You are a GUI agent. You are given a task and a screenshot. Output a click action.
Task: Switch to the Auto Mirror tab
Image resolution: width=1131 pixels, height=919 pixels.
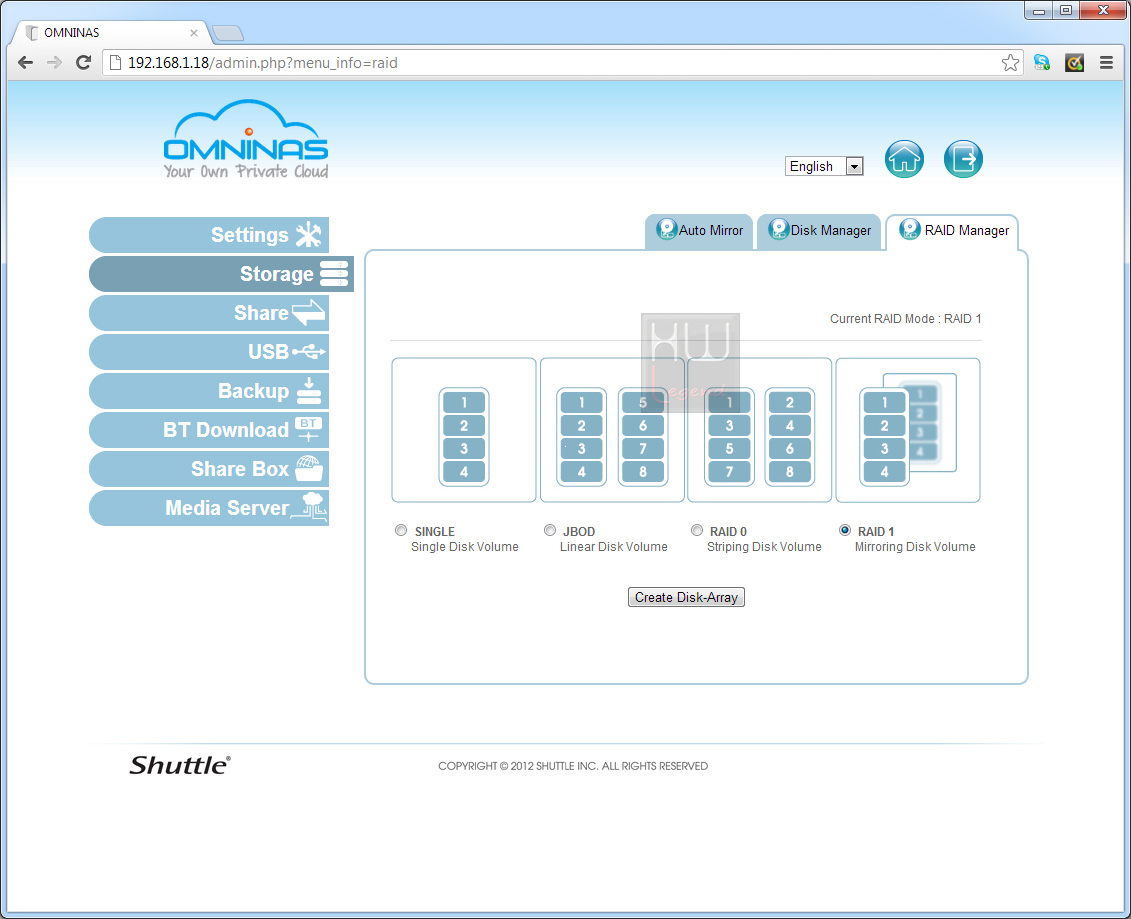coord(699,231)
